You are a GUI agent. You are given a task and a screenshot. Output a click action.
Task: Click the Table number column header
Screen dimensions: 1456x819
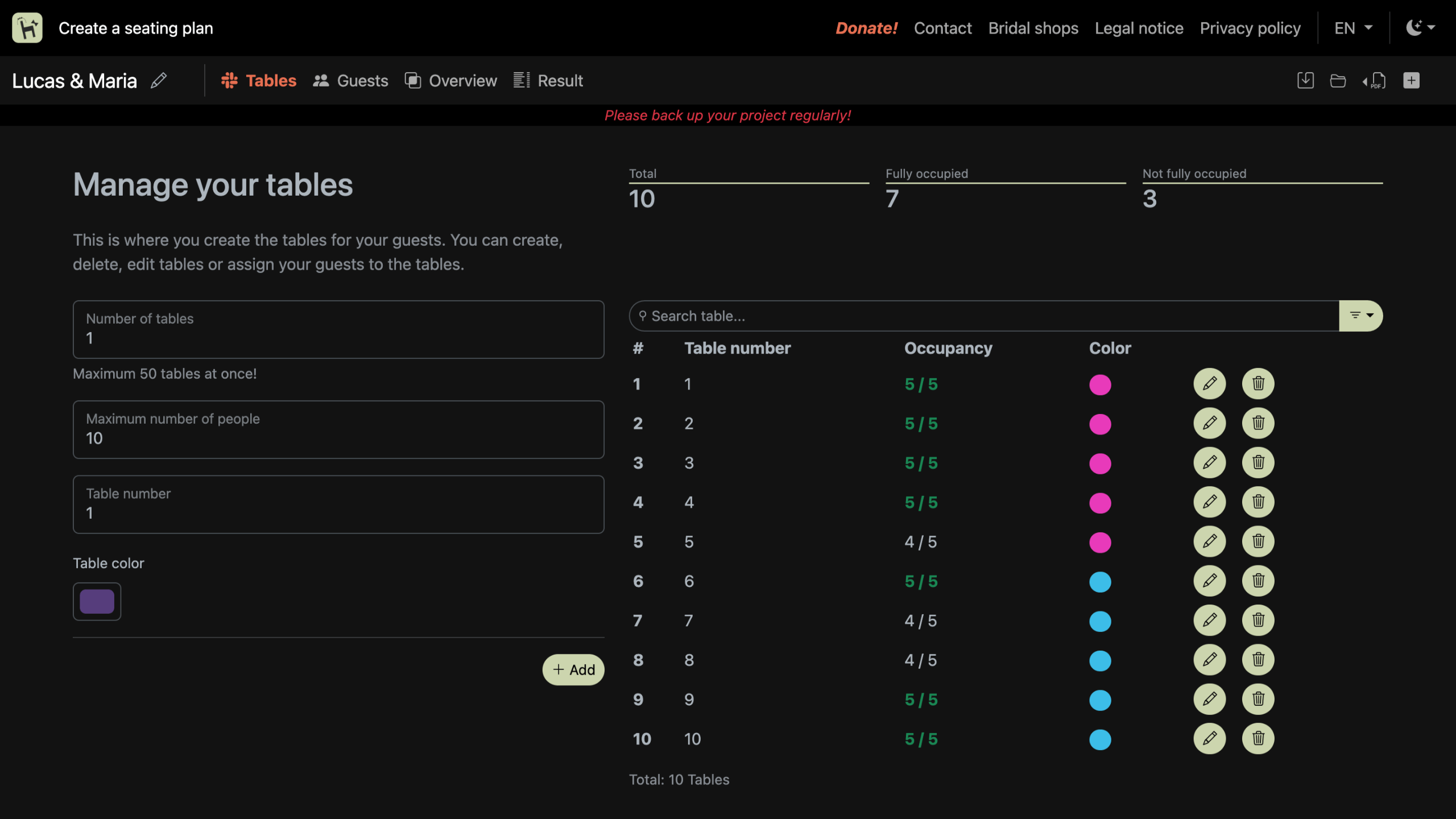[737, 348]
